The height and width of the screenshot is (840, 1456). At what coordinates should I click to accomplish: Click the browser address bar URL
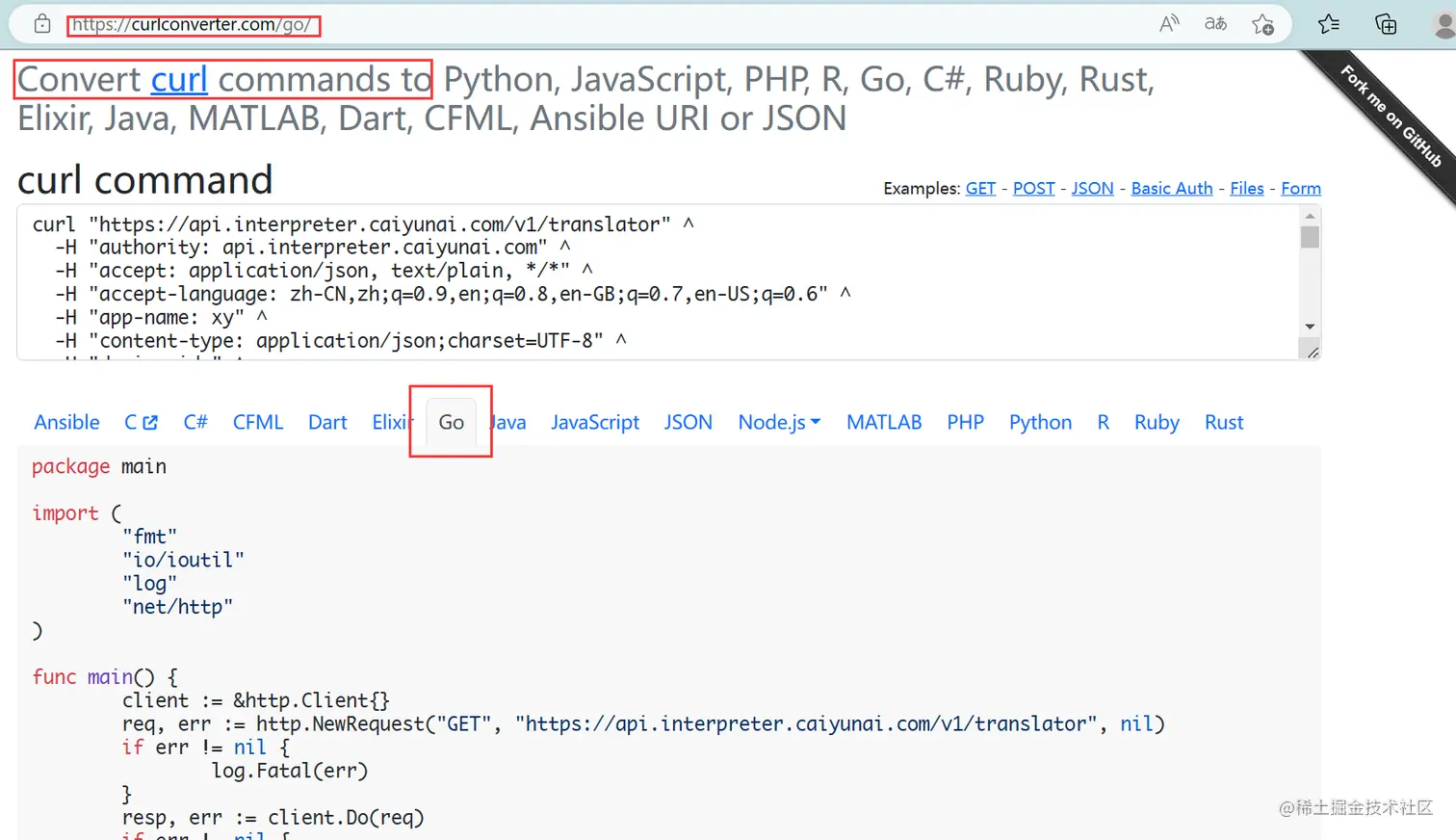click(x=193, y=24)
